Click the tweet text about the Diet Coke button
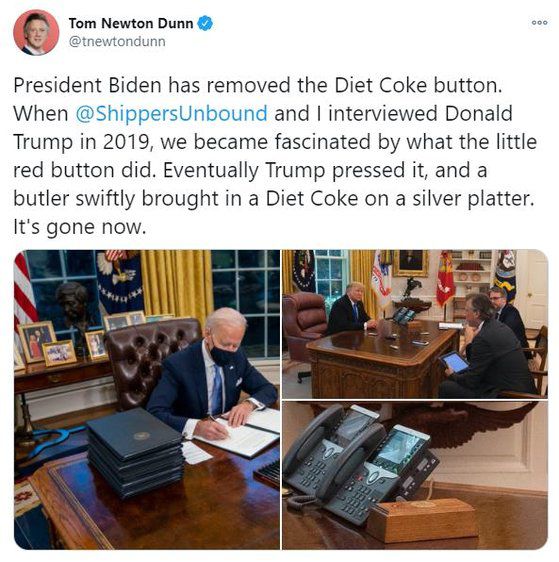The image size is (559, 562). point(275,156)
